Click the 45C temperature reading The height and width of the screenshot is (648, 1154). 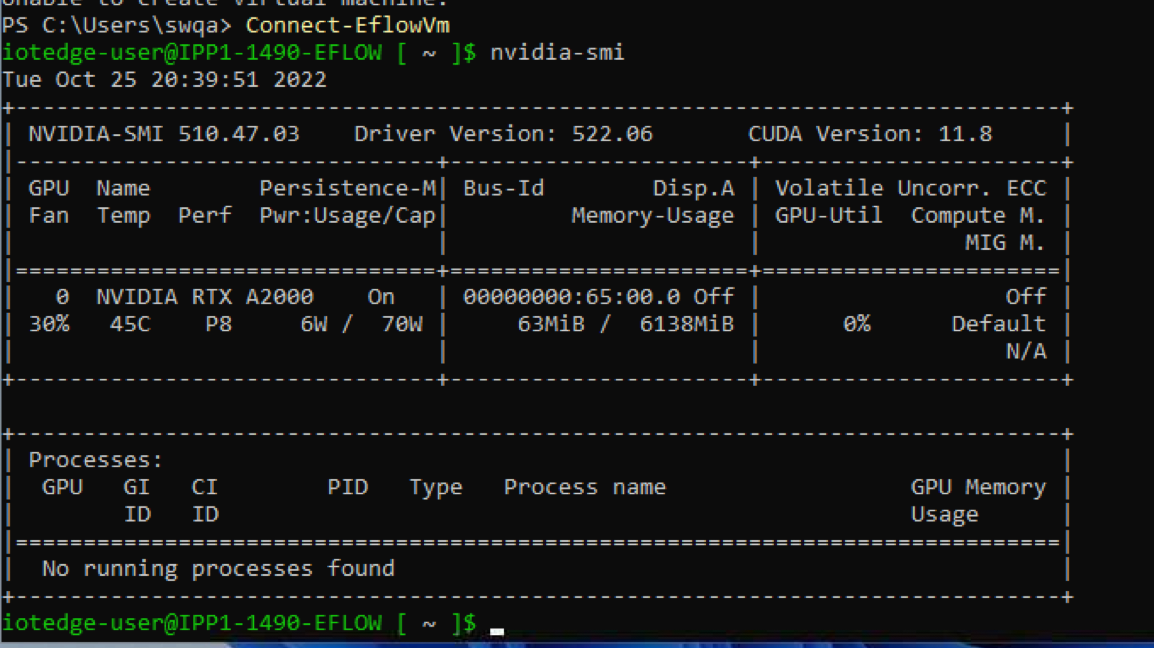(130, 324)
